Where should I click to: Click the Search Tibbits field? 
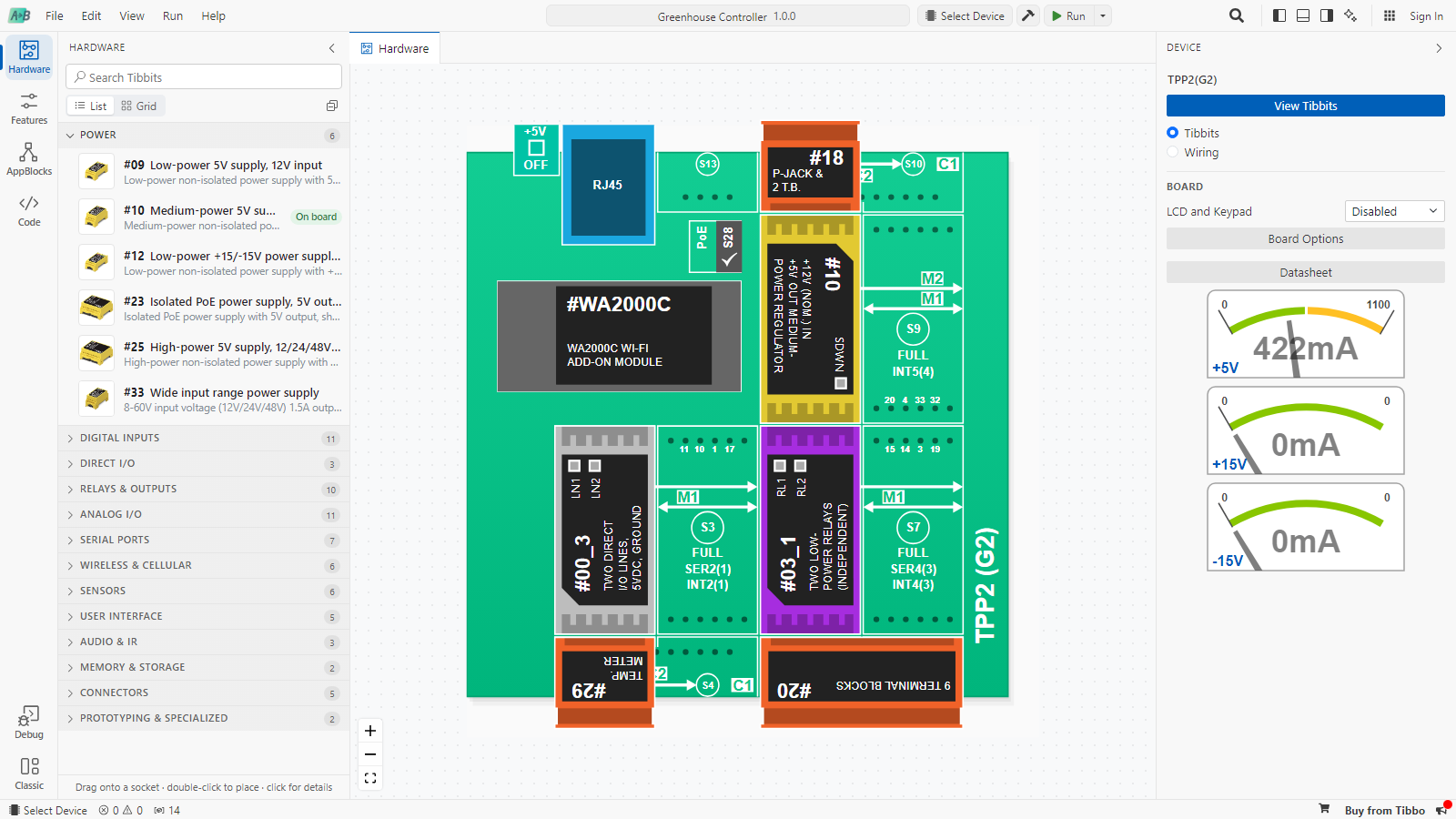204,77
